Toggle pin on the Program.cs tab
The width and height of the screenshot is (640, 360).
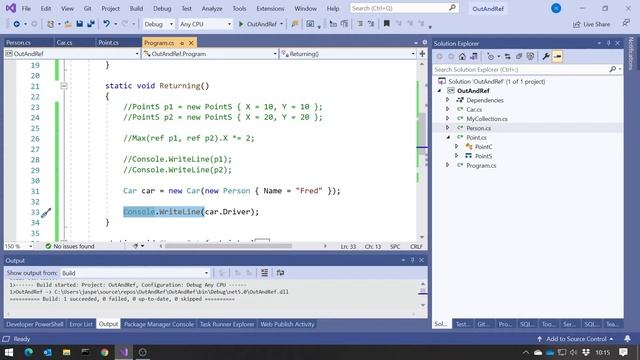[182, 43]
